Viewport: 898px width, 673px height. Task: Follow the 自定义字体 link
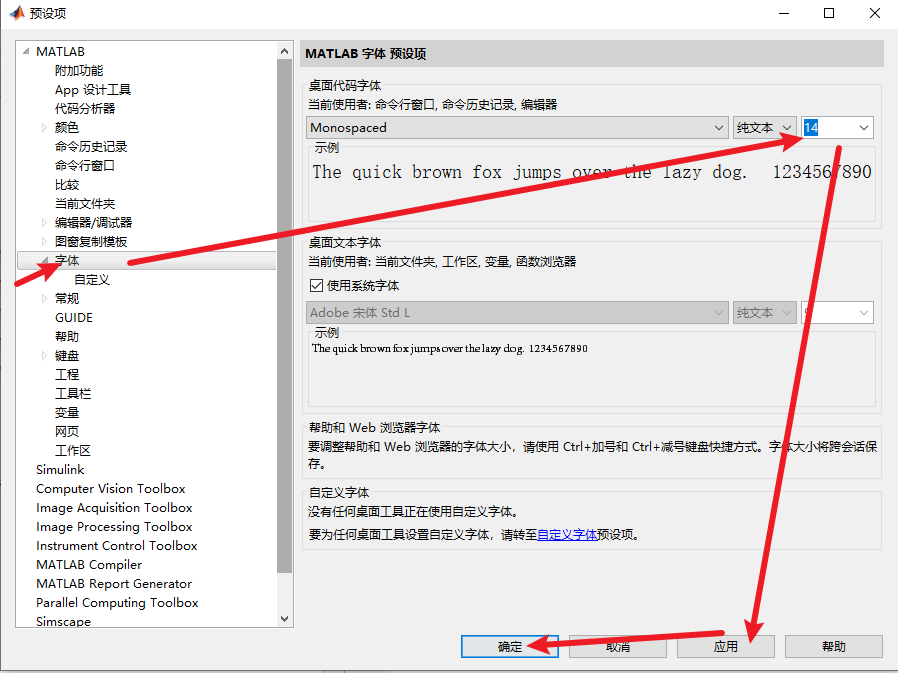(567, 534)
